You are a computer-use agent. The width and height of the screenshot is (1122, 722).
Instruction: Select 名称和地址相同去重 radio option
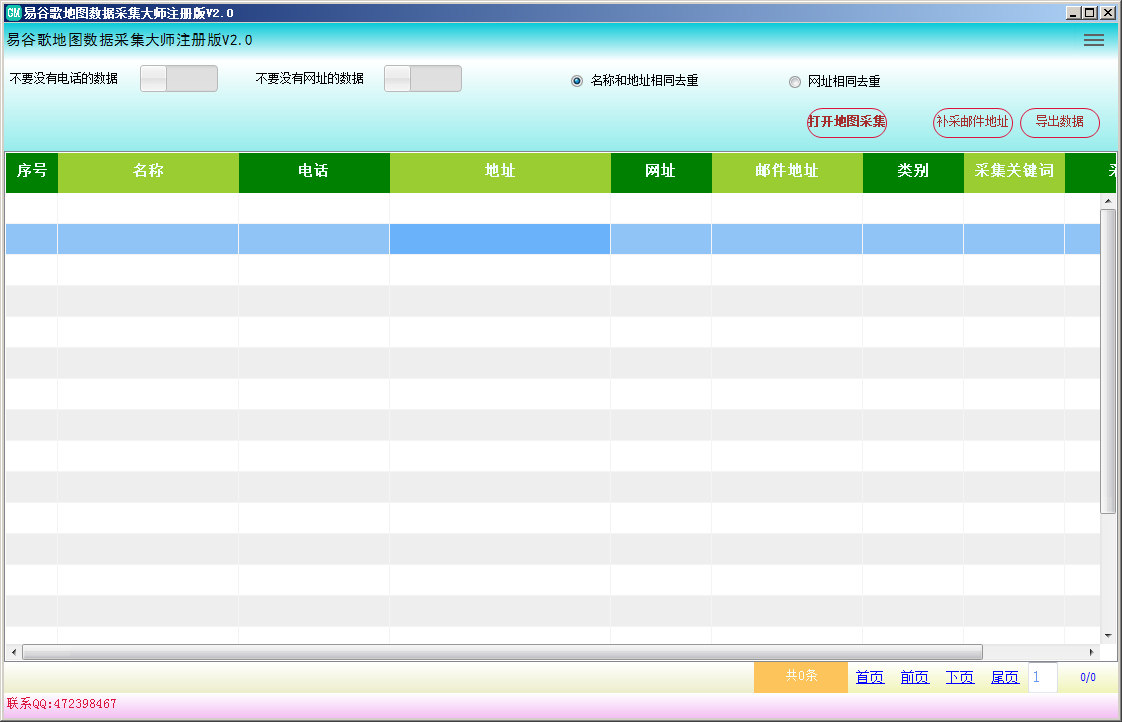coord(577,81)
